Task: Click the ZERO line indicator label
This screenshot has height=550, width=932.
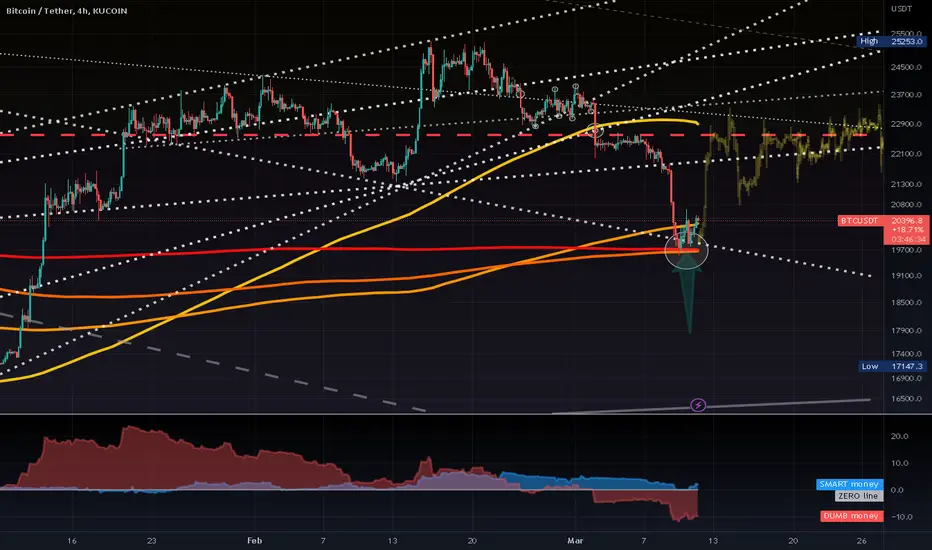Action: 858,496
